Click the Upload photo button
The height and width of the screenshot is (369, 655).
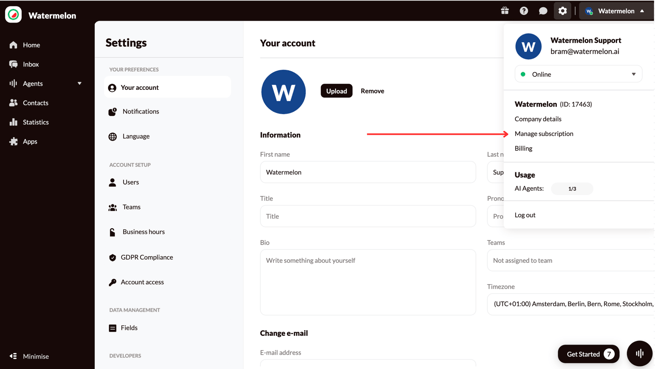pyautogui.click(x=336, y=91)
